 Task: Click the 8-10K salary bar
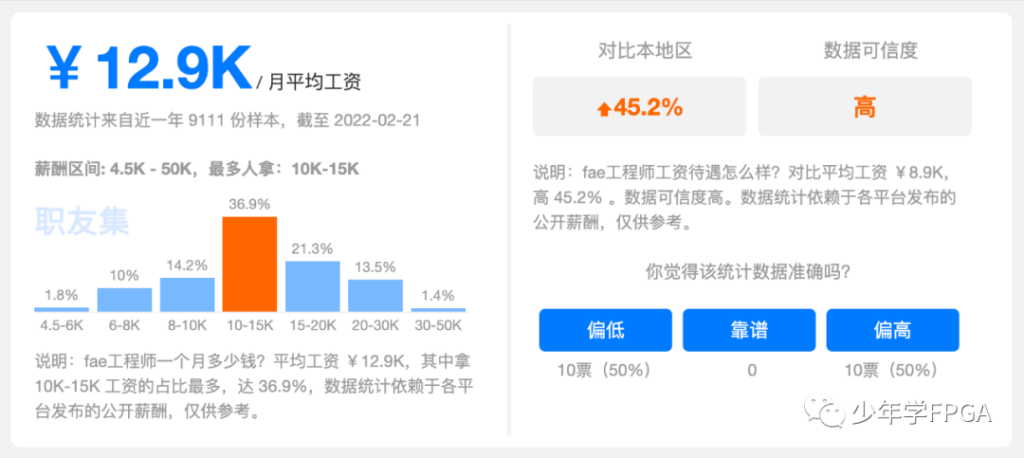click(x=187, y=294)
